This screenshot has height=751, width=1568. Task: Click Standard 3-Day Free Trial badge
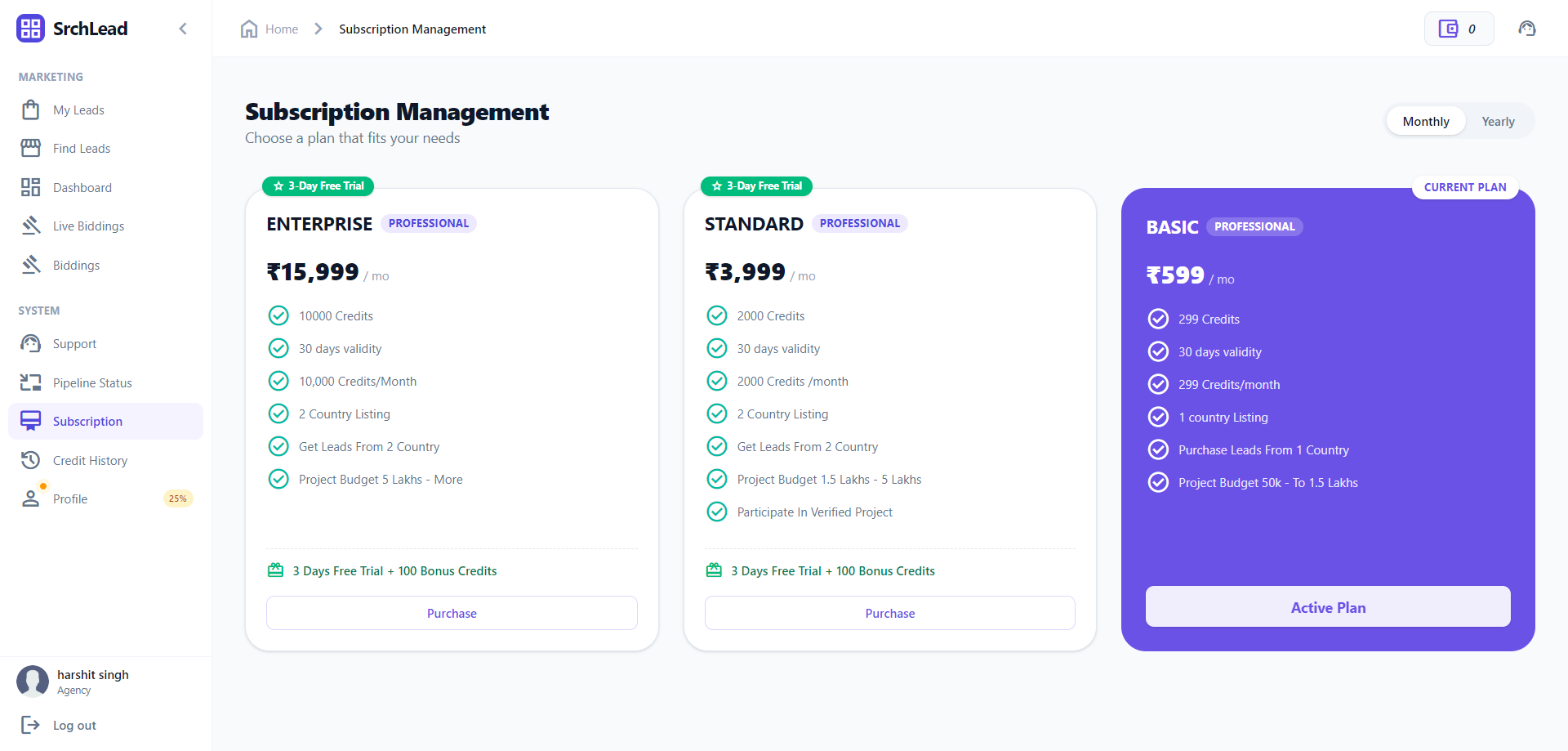(756, 186)
